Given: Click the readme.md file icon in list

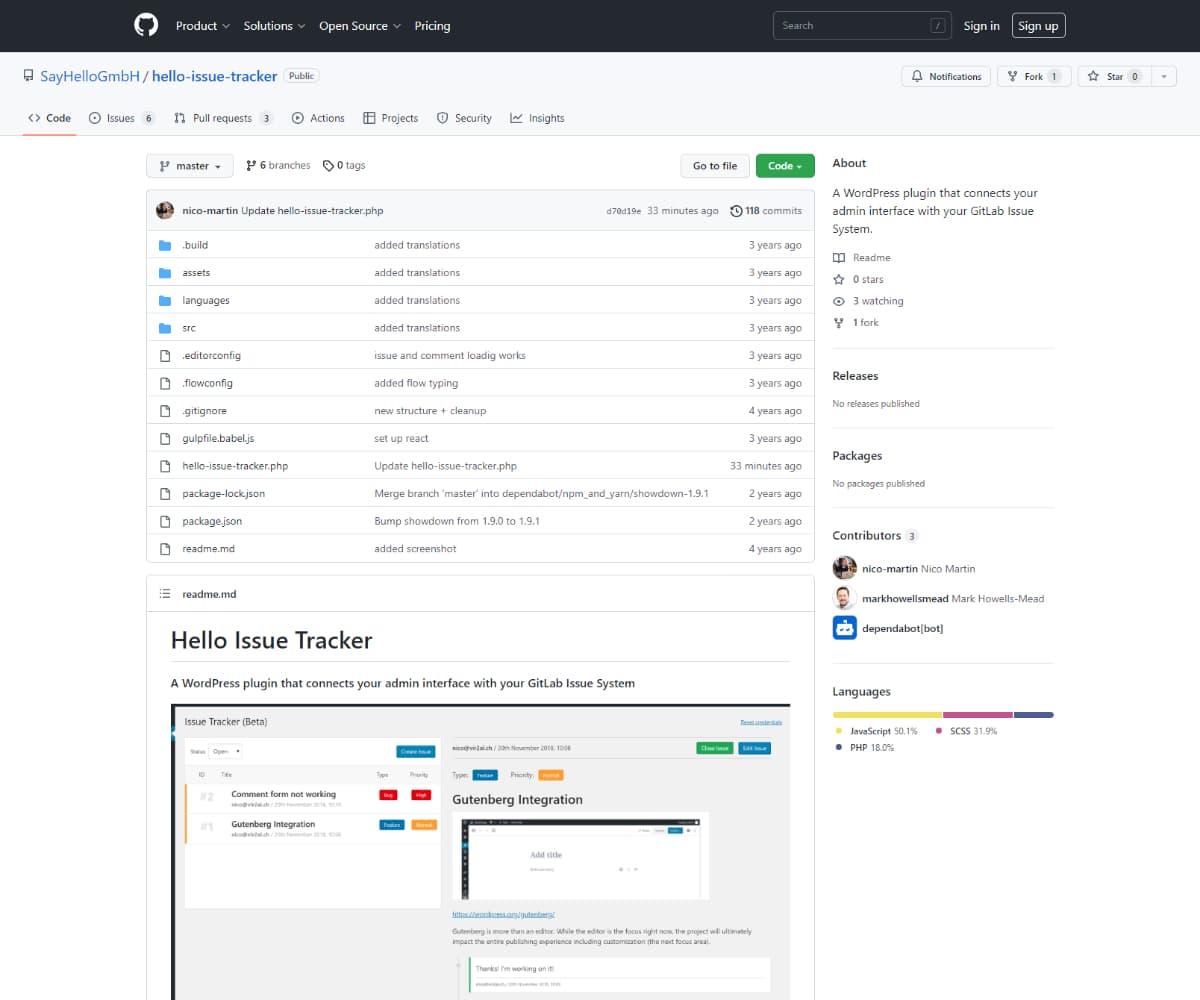Looking at the screenshot, I should tap(166, 549).
